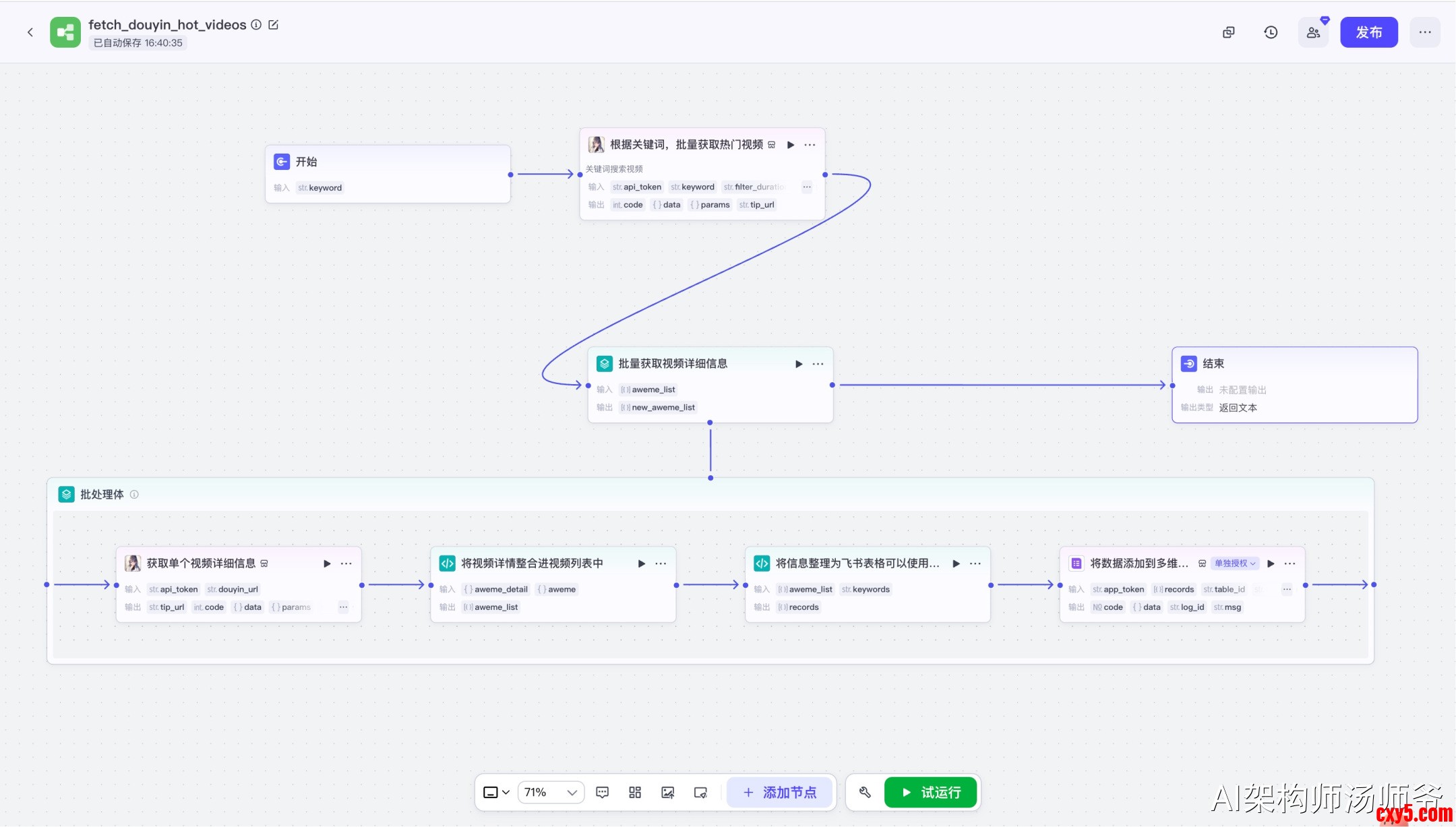This screenshot has height=827, width=1456.
Task: Open the wrench debug tool icon
Action: pyautogui.click(x=865, y=793)
